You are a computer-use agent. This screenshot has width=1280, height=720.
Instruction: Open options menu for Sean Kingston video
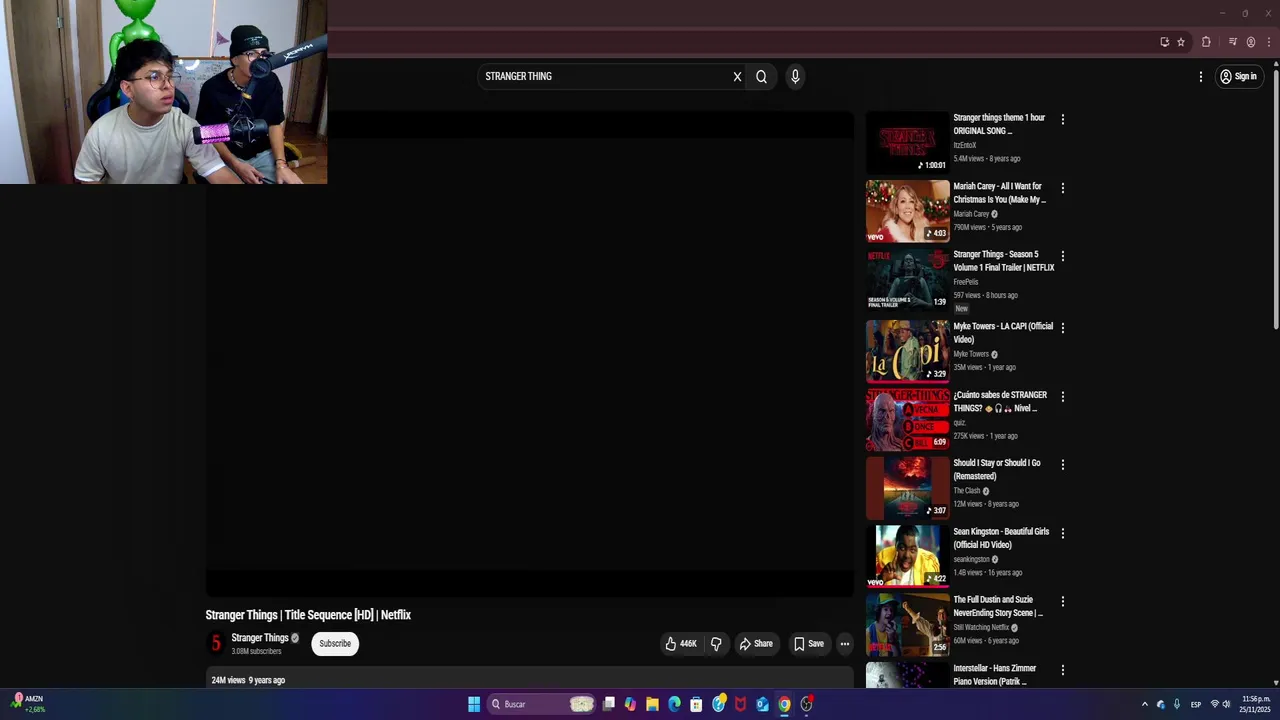coord(1062,533)
